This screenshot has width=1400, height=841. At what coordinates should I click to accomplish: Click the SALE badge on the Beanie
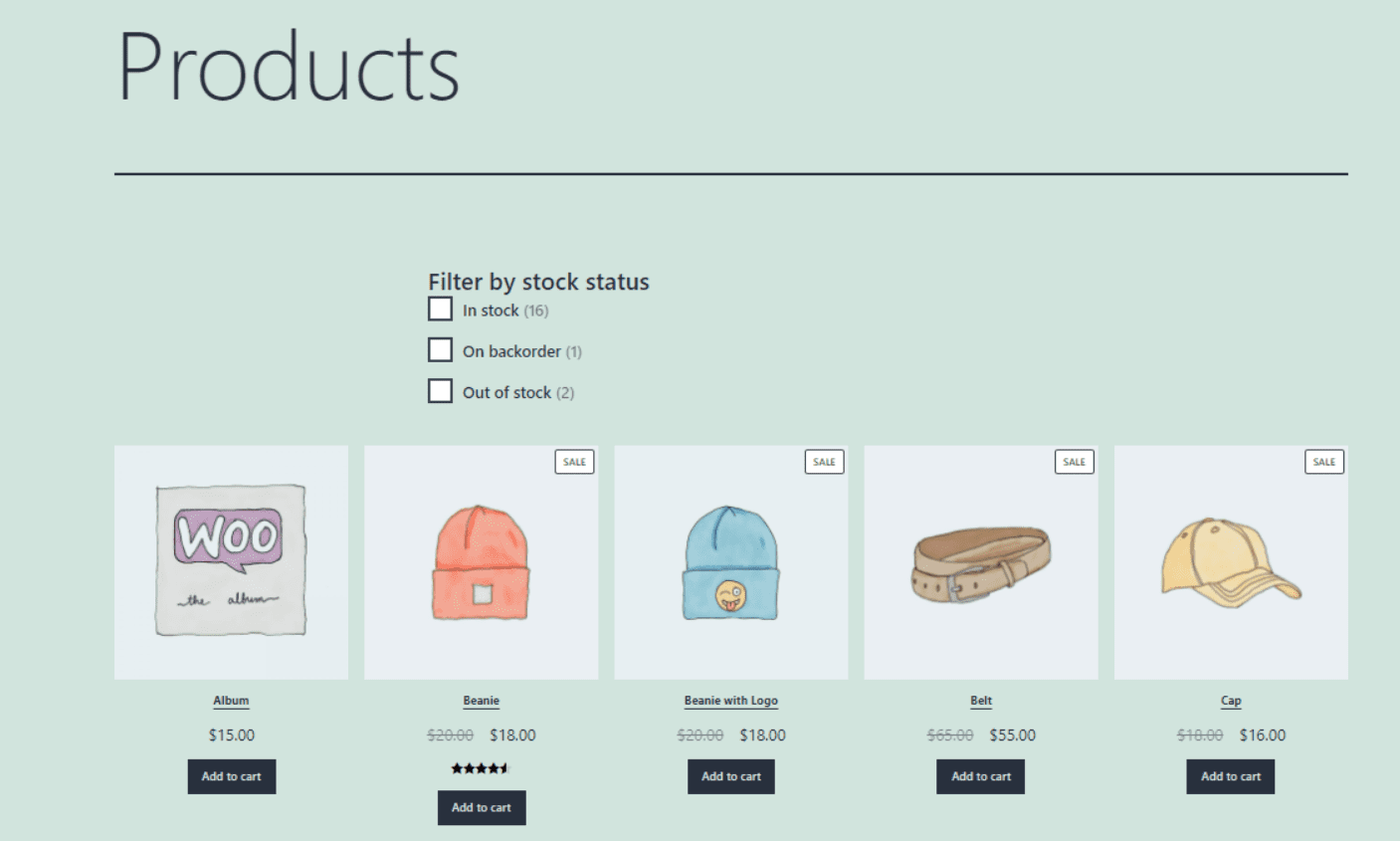(x=574, y=461)
